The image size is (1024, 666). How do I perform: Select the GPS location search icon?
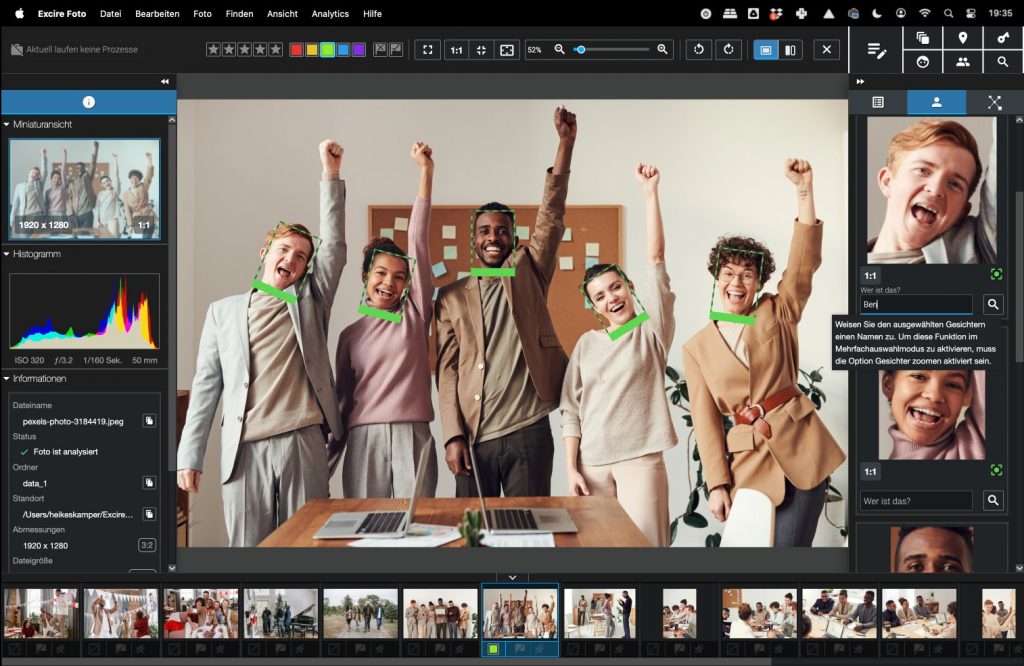[963, 40]
